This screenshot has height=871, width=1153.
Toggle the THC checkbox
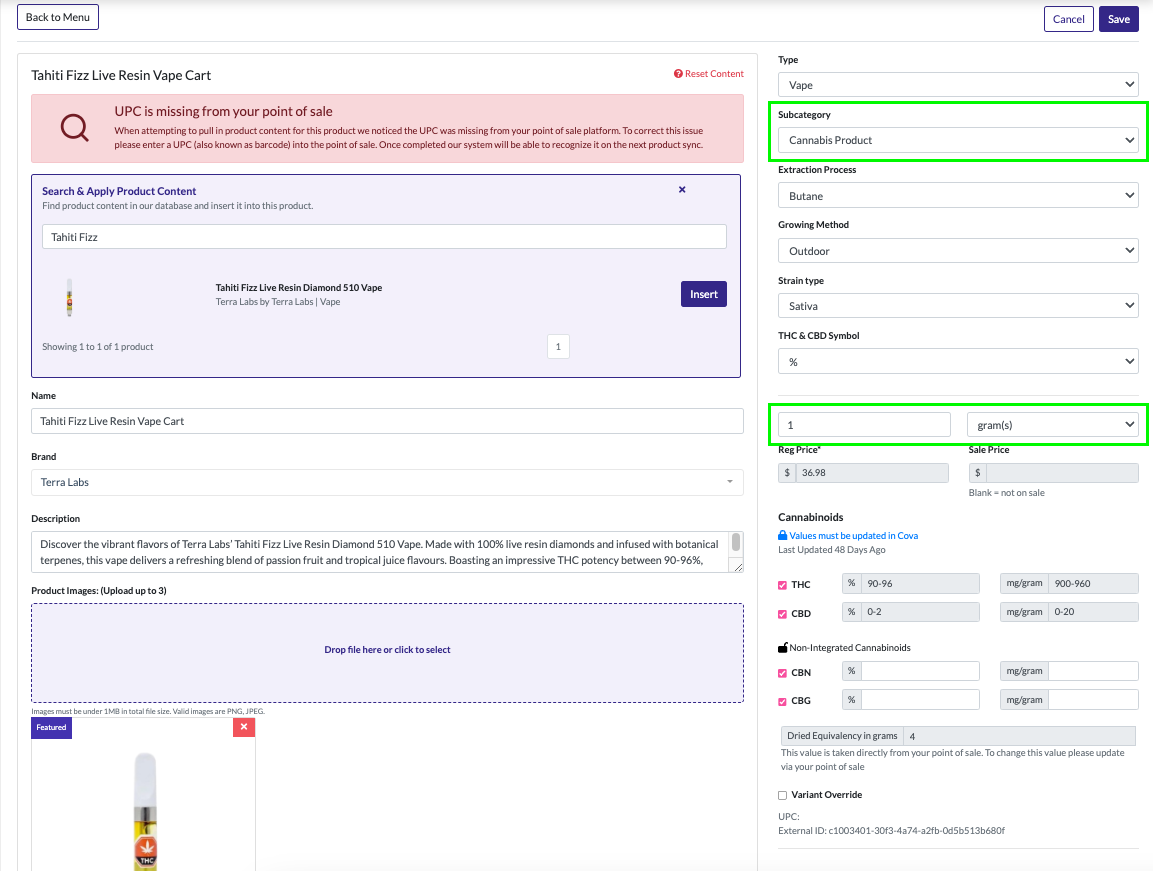click(782, 586)
